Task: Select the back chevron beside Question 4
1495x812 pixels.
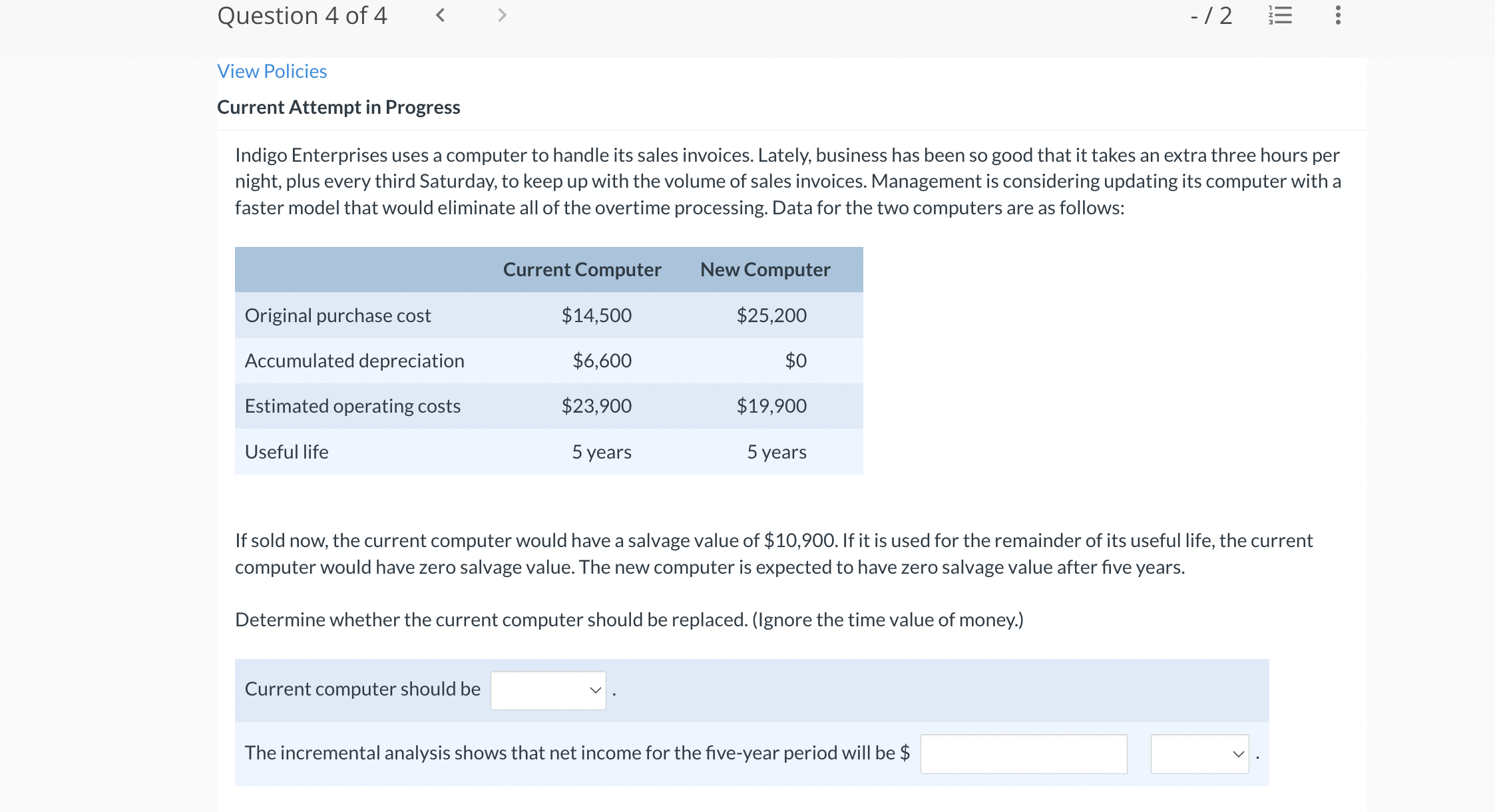Action: pyautogui.click(x=440, y=15)
